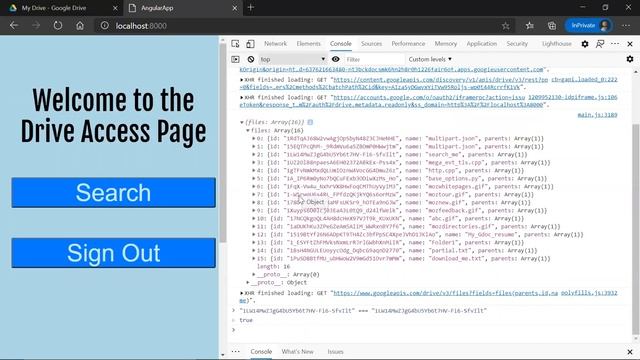Screen dimensions: 640x360
Task: Open the collections icon
Action: [552, 26]
